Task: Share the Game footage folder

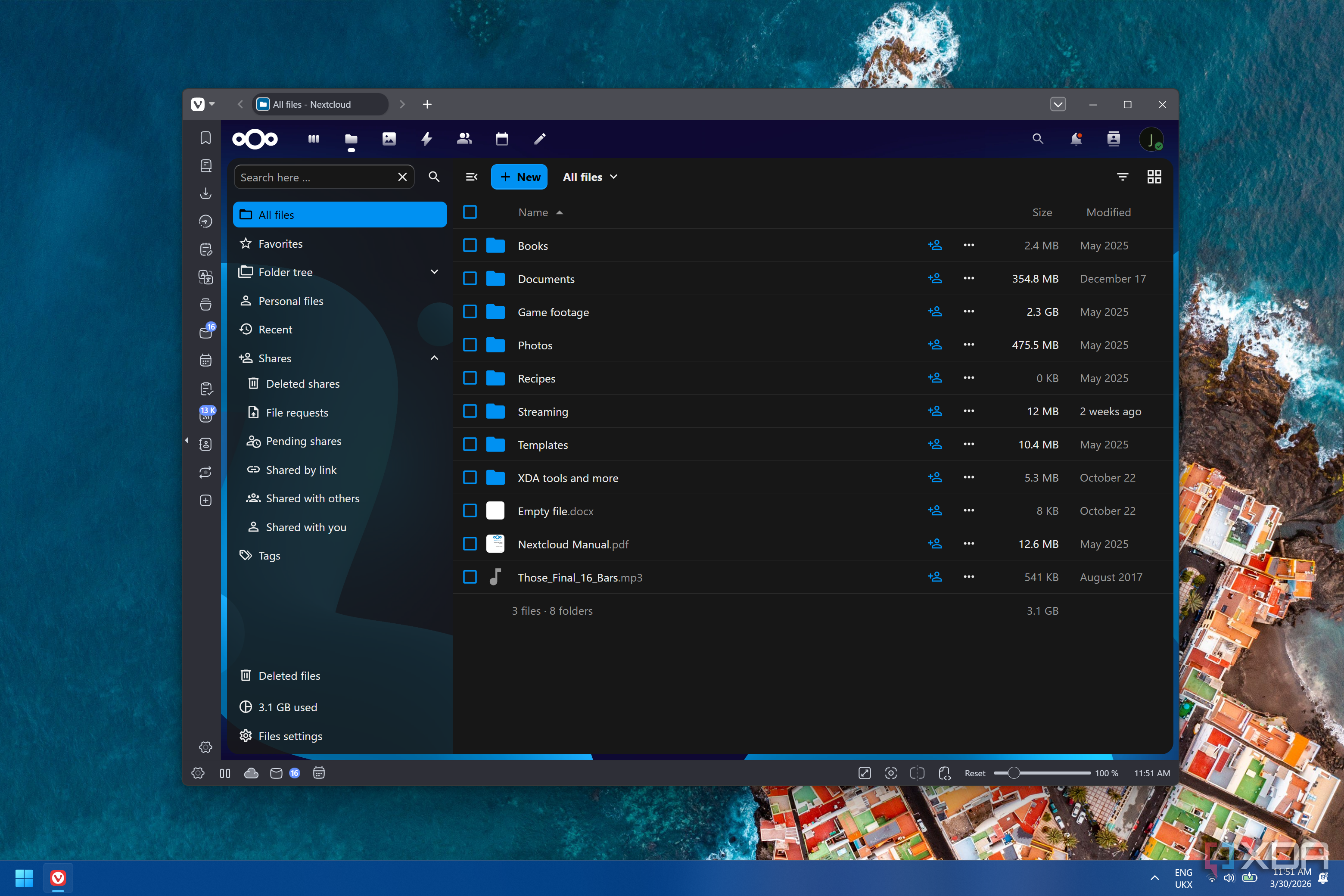Action: pos(935,311)
